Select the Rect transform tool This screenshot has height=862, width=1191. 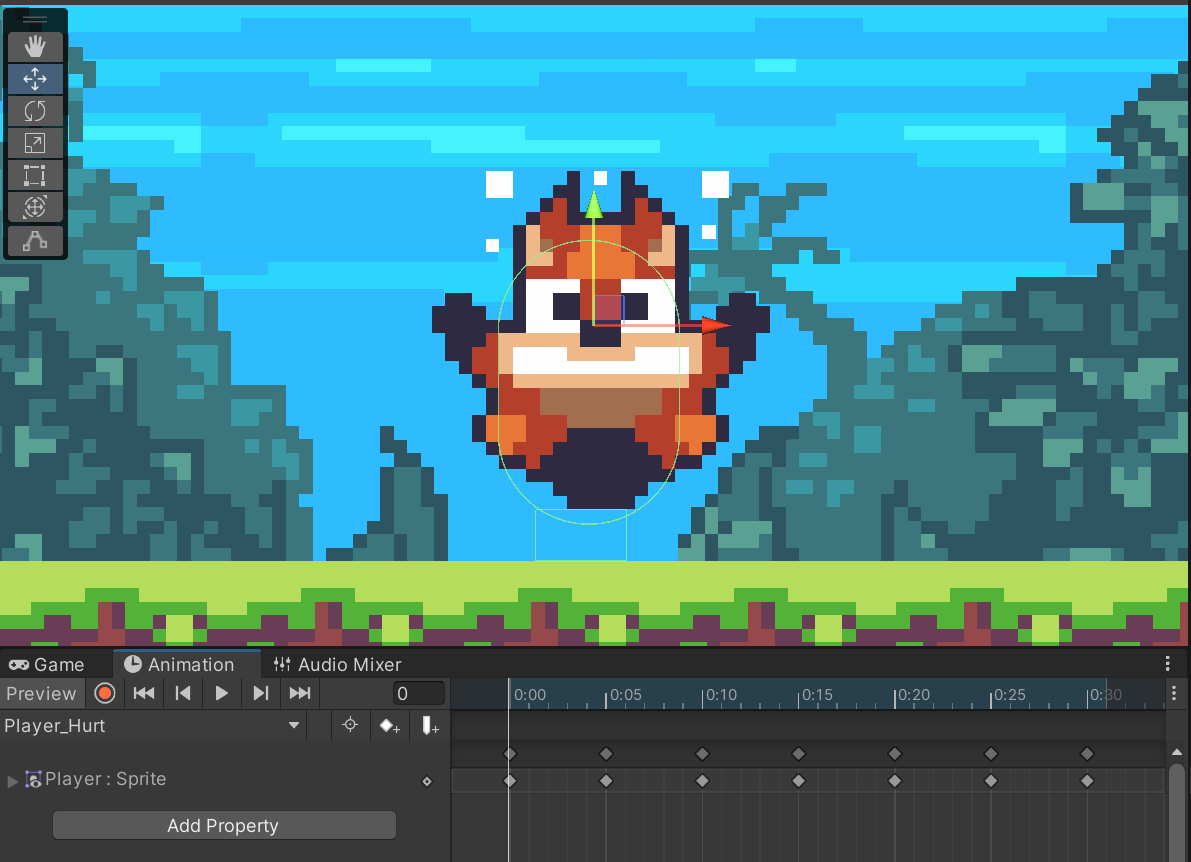pos(35,176)
